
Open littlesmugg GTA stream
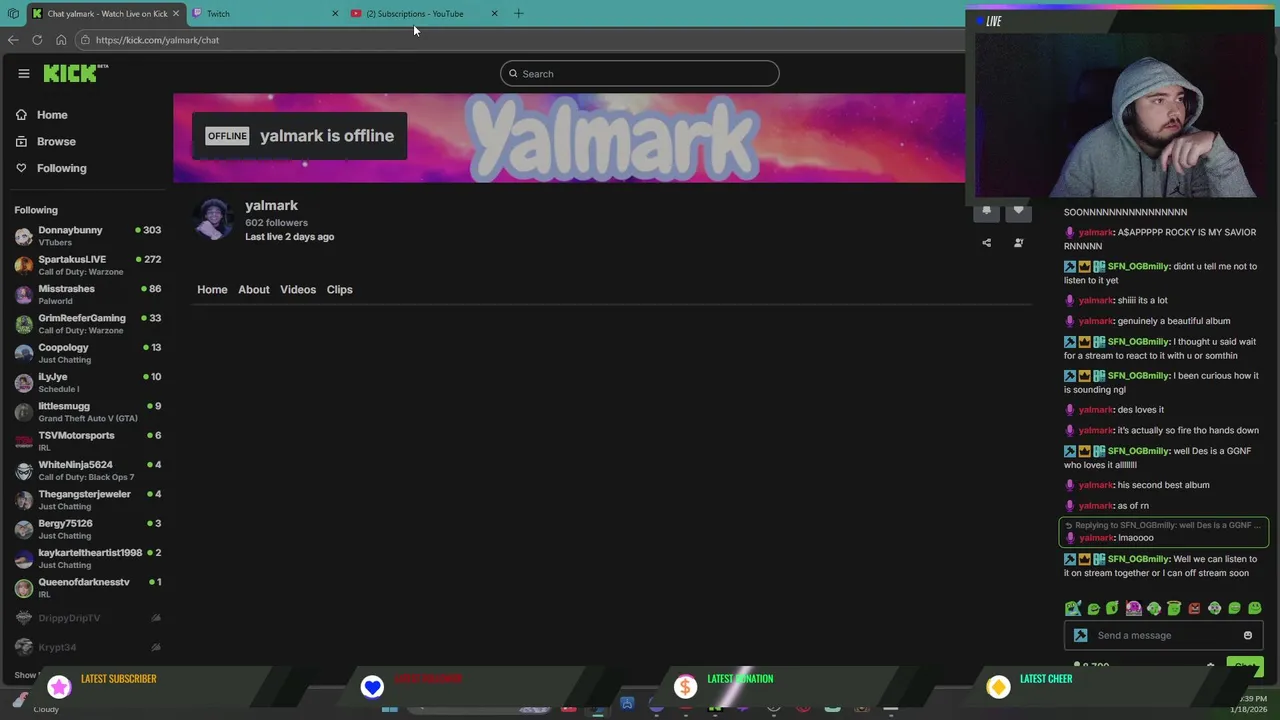click(88, 412)
